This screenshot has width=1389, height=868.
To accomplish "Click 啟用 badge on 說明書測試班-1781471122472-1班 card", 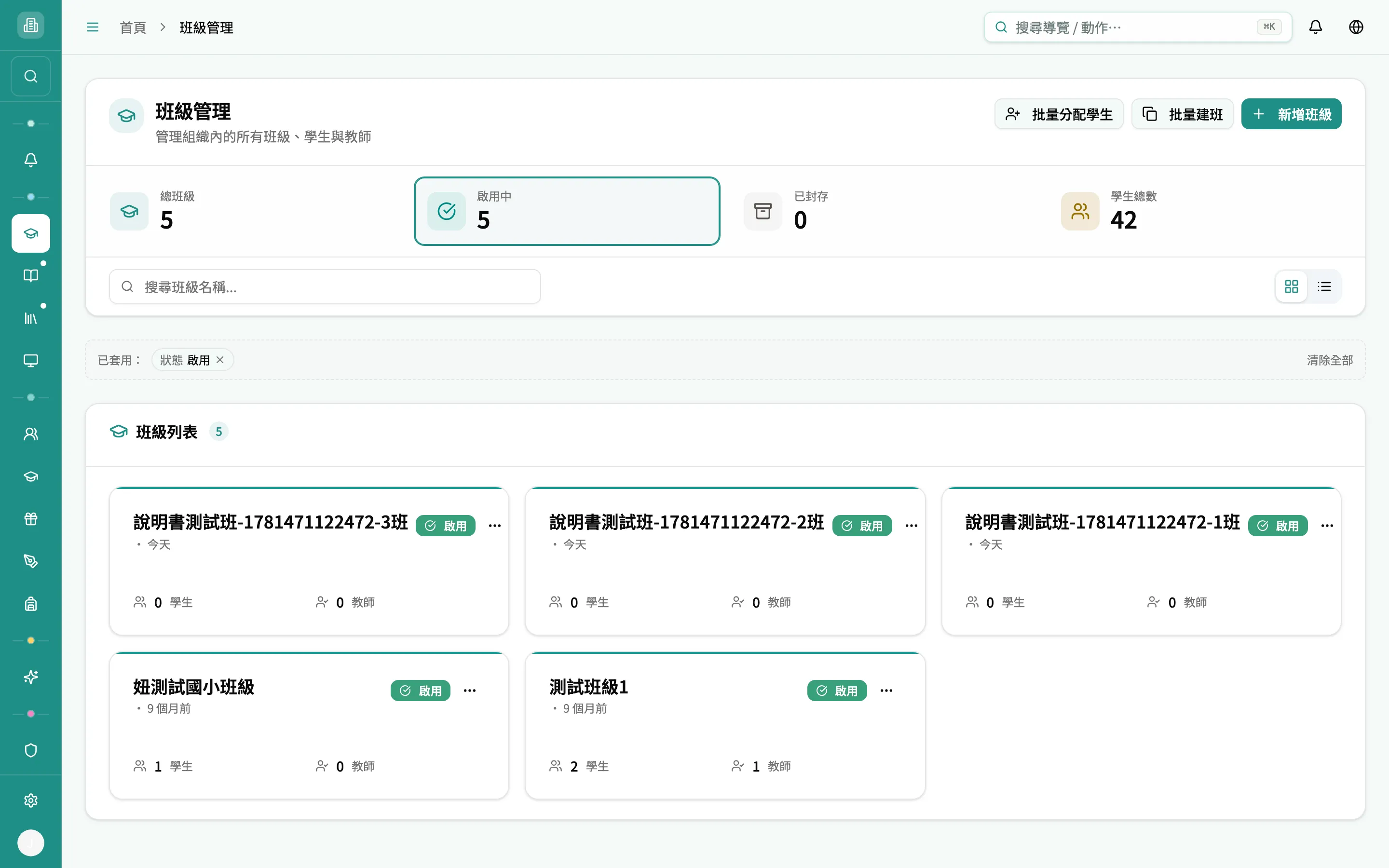I will [1278, 526].
